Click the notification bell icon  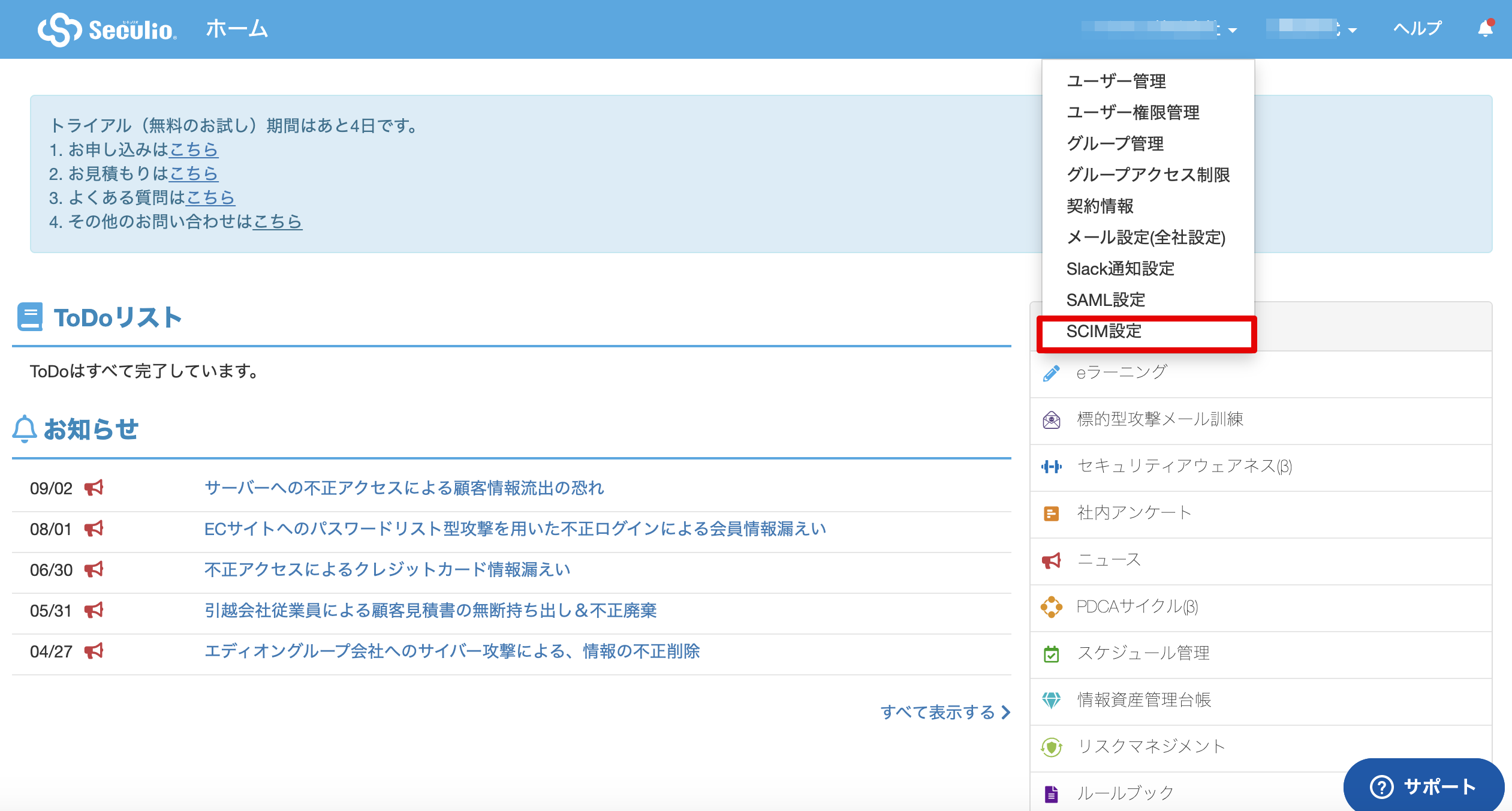(x=1484, y=29)
